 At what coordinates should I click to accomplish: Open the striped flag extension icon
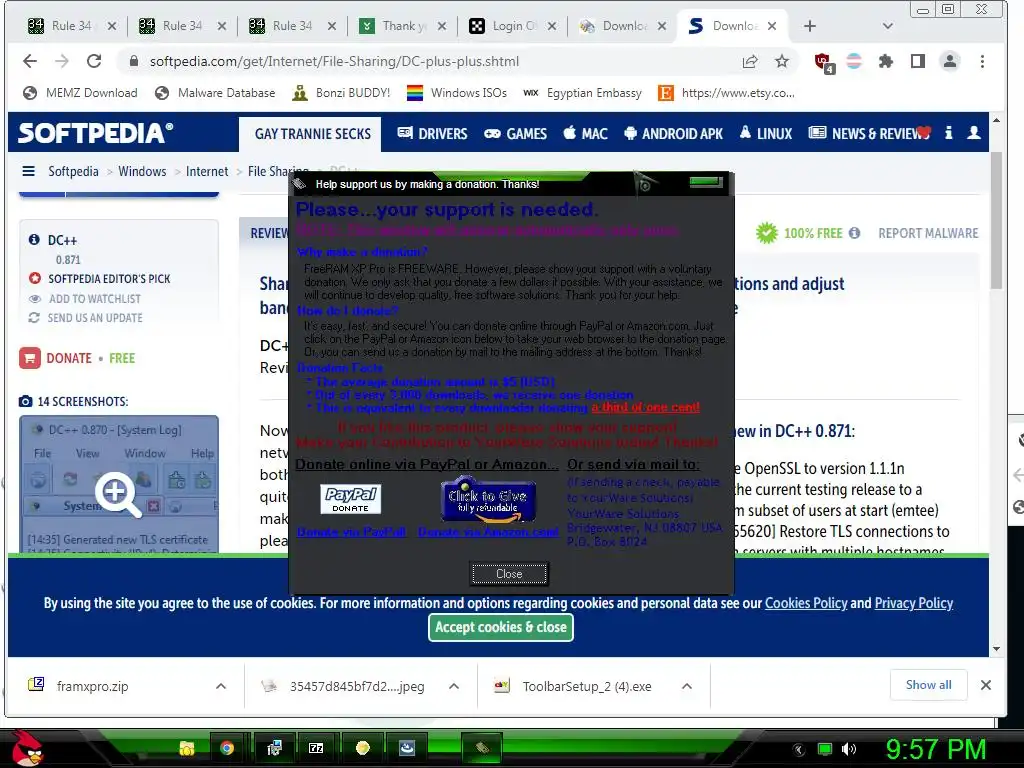pyautogui.click(x=854, y=61)
